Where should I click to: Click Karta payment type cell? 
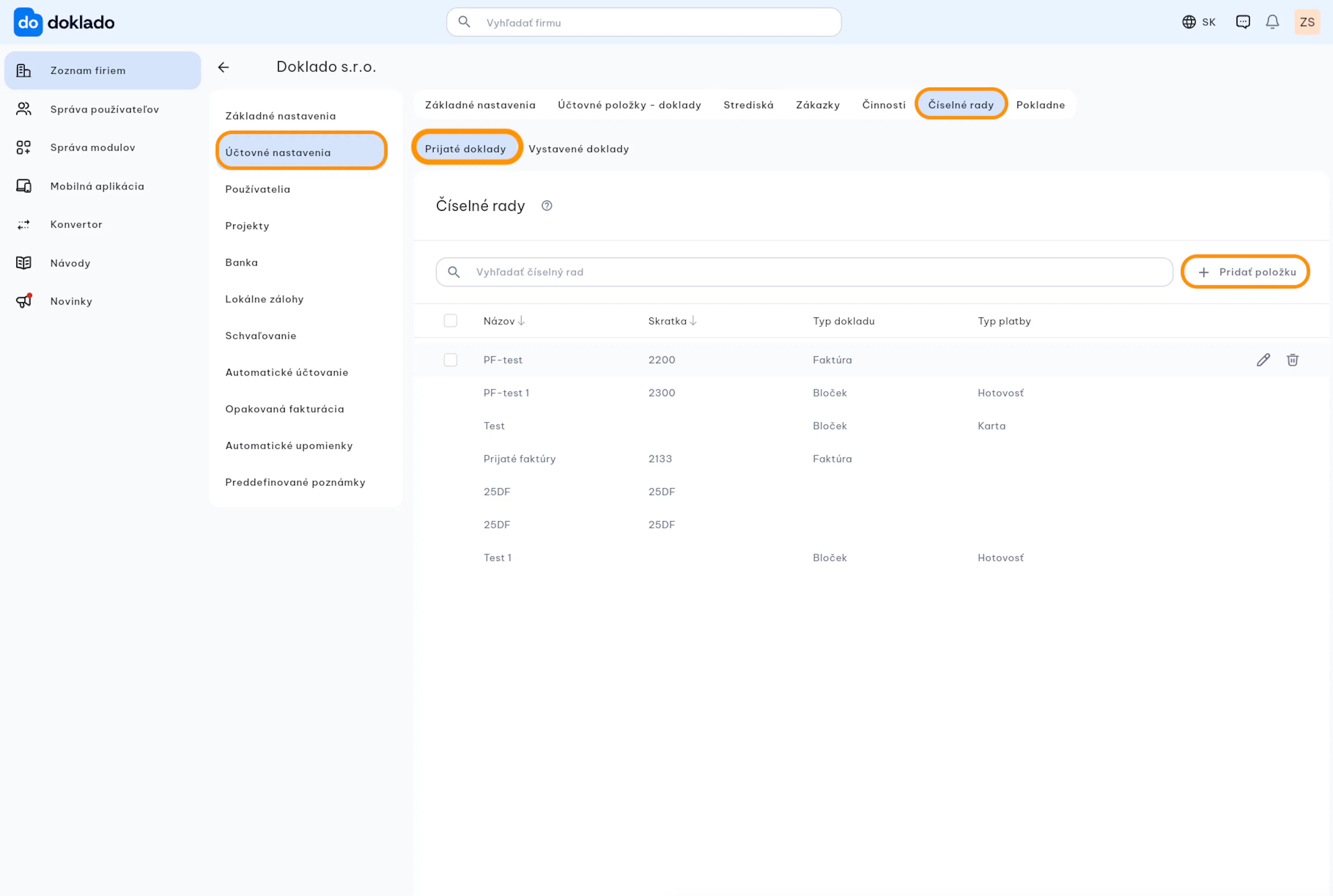click(992, 426)
